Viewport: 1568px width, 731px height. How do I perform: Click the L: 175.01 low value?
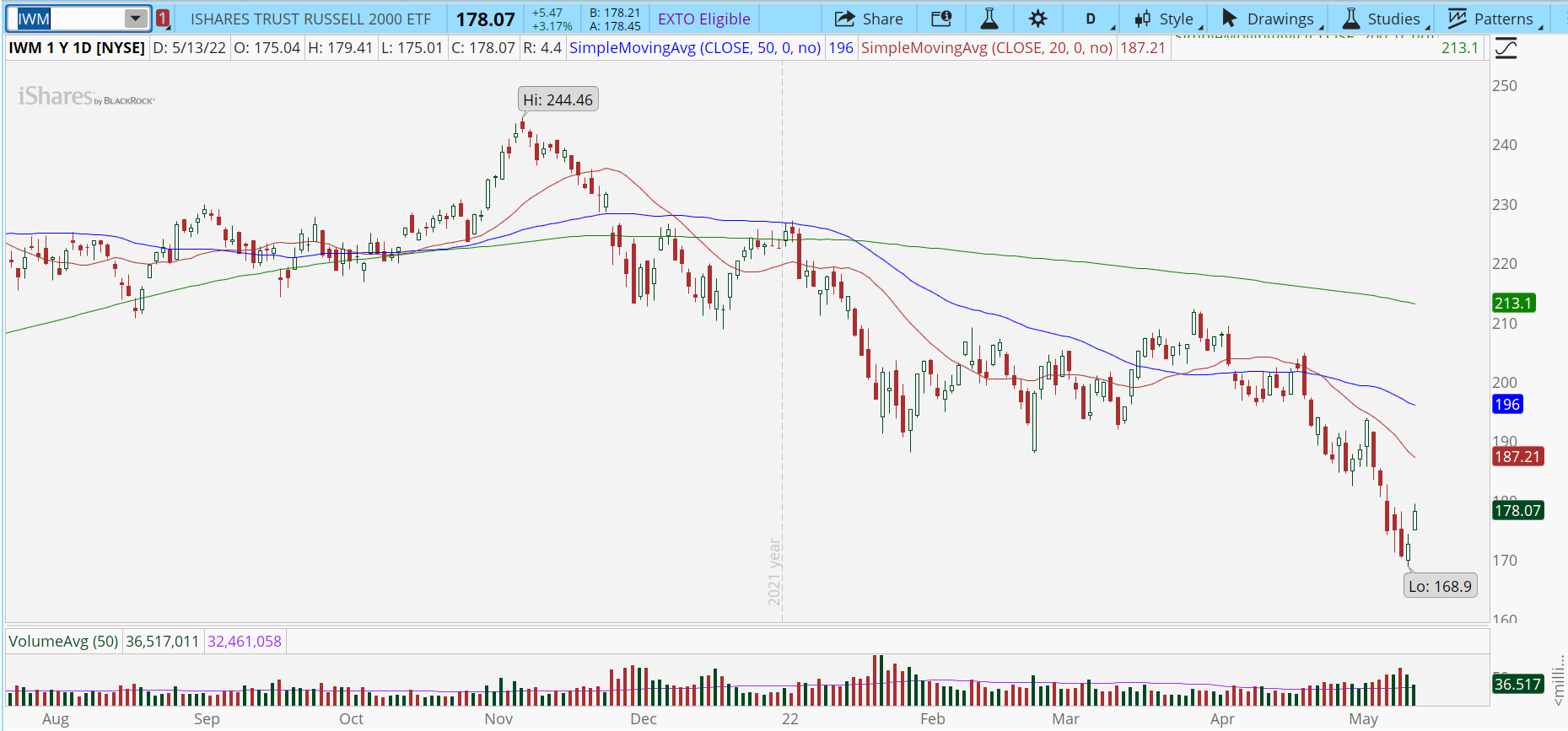click(412, 48)
